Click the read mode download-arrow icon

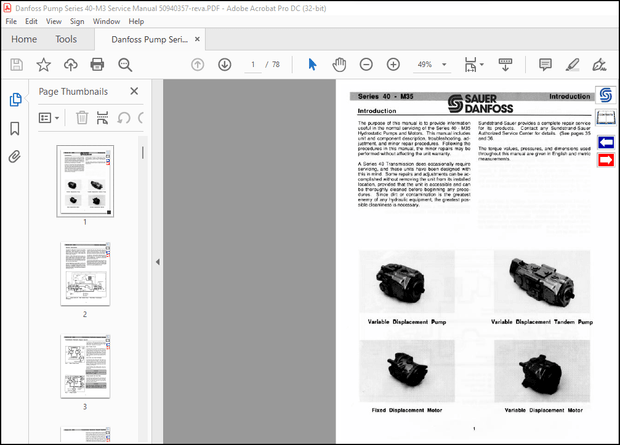(505, 64)
